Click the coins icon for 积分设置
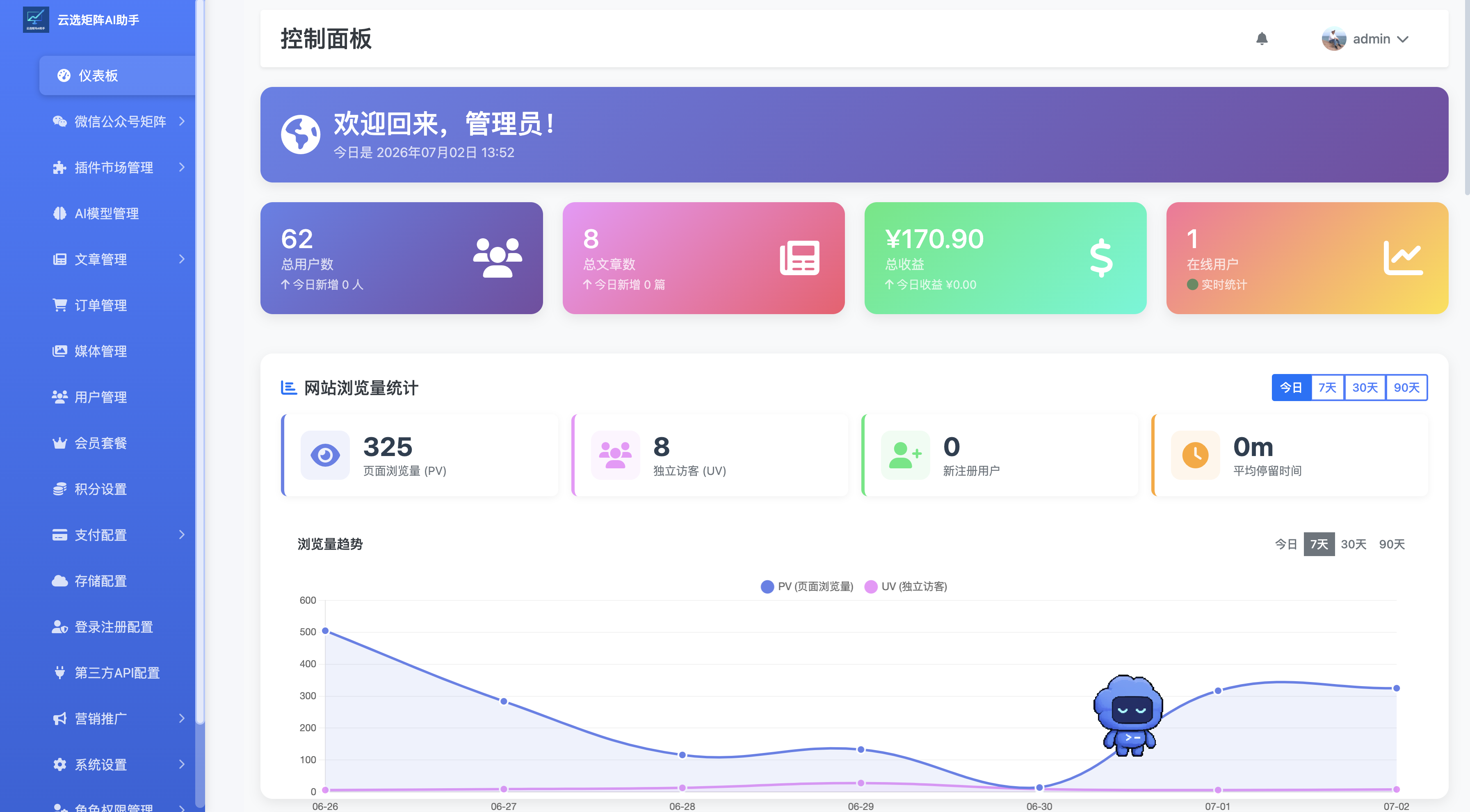This screenshot has width=1470, height=812. point(59,489)
